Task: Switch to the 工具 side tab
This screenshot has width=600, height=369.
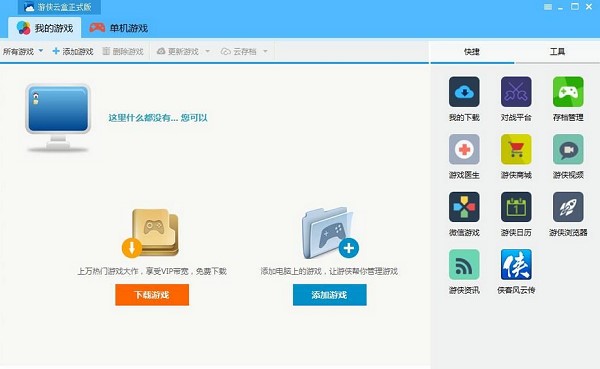Action: tap(557, 52)
